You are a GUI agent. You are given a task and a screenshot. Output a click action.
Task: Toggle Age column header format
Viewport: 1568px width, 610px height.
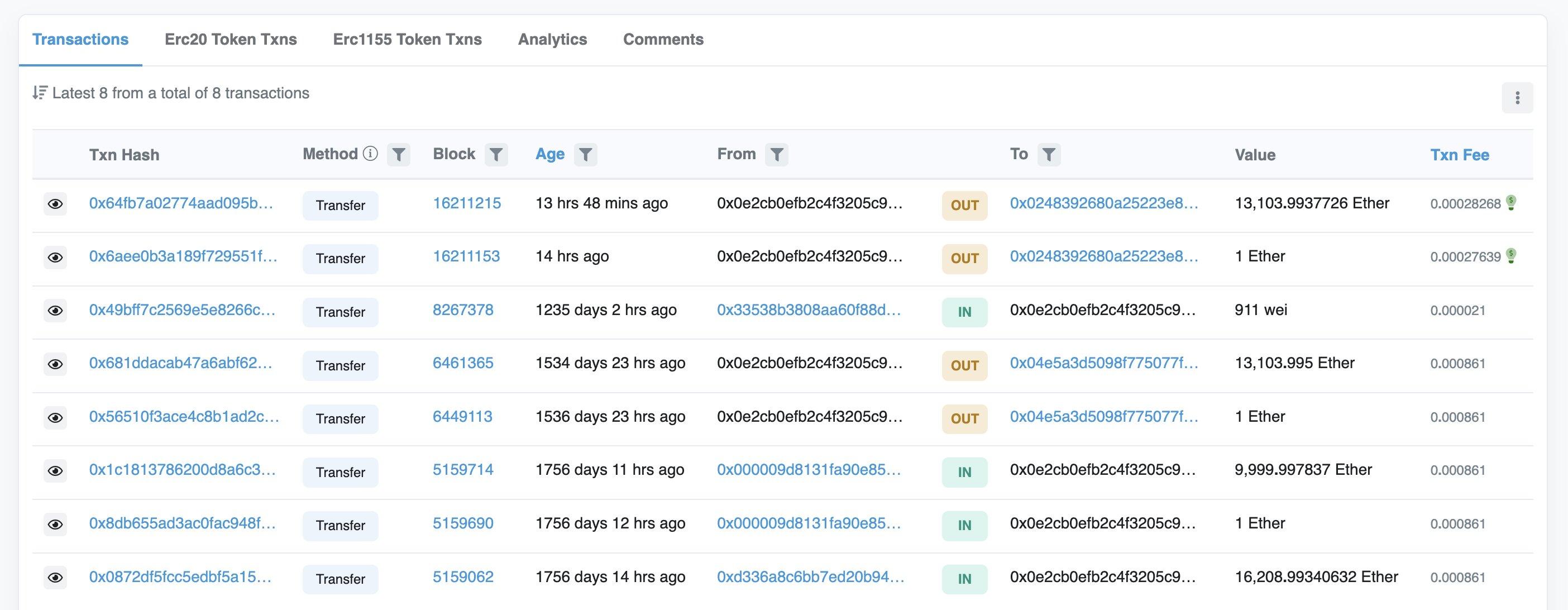pyautogui.click(x=549, y=154)
